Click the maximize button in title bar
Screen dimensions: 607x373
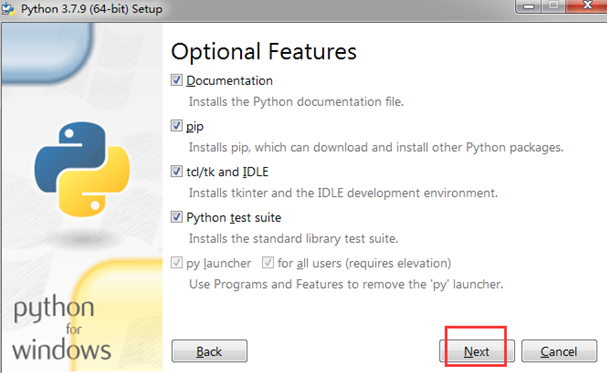554,5
